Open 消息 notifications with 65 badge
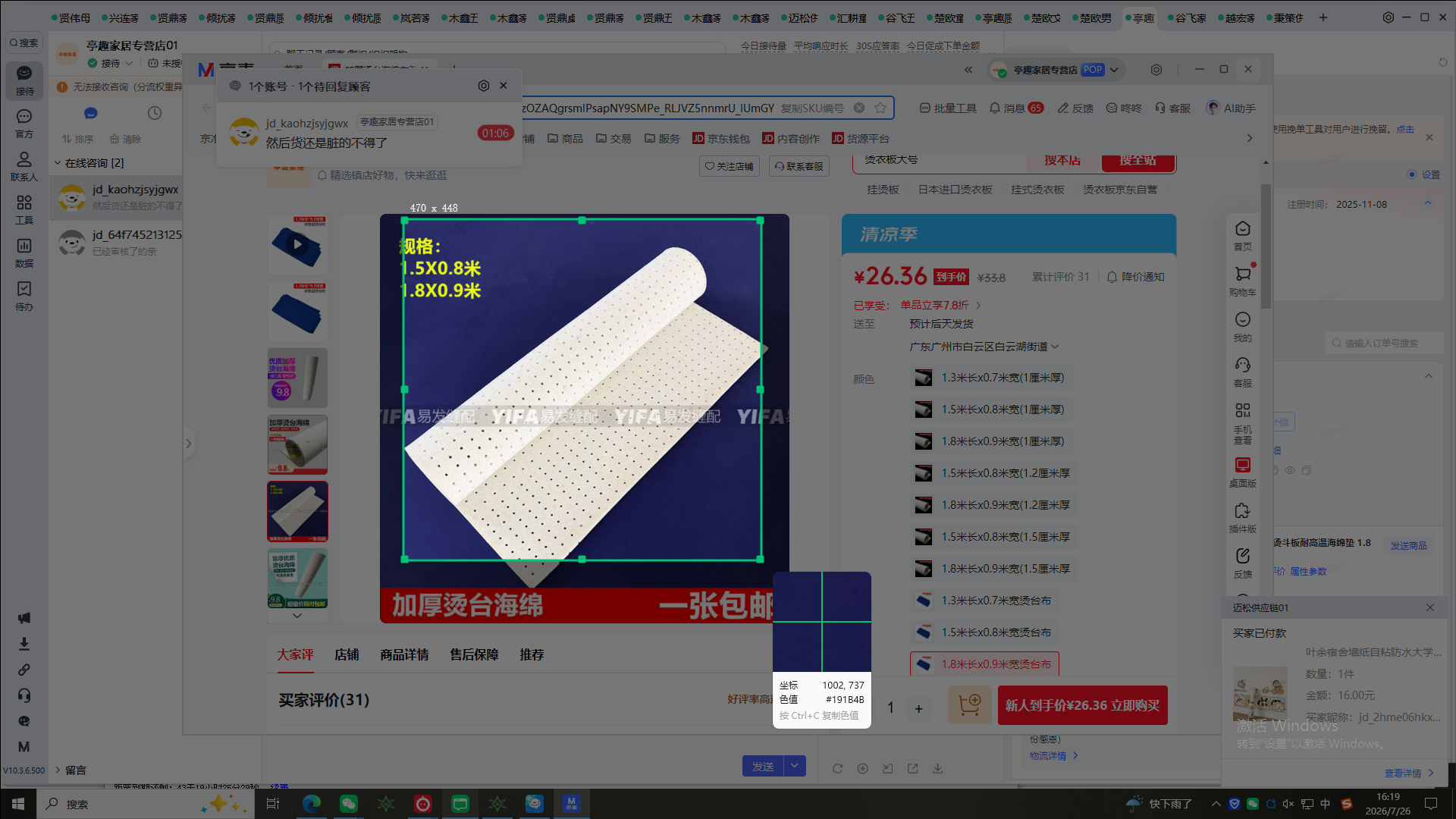Viewport: 1456px width, 819px height. tap(1016, 108)
